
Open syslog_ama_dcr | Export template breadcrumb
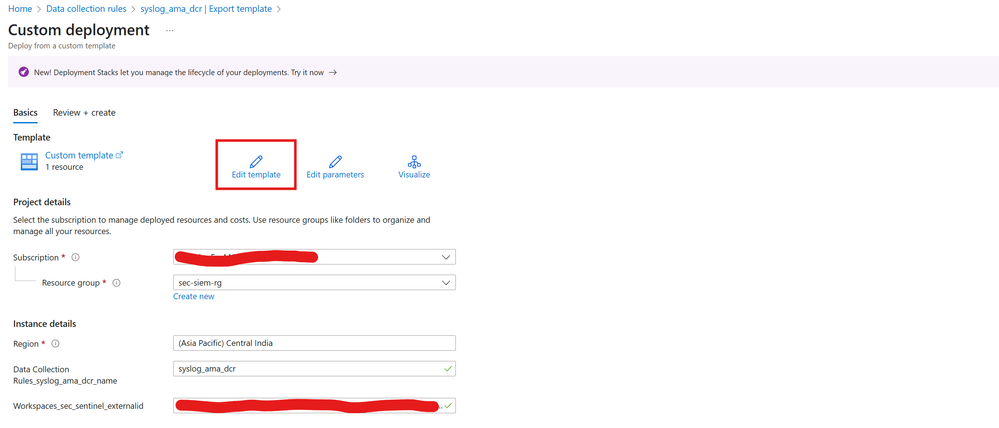click(x=206, y=9)
